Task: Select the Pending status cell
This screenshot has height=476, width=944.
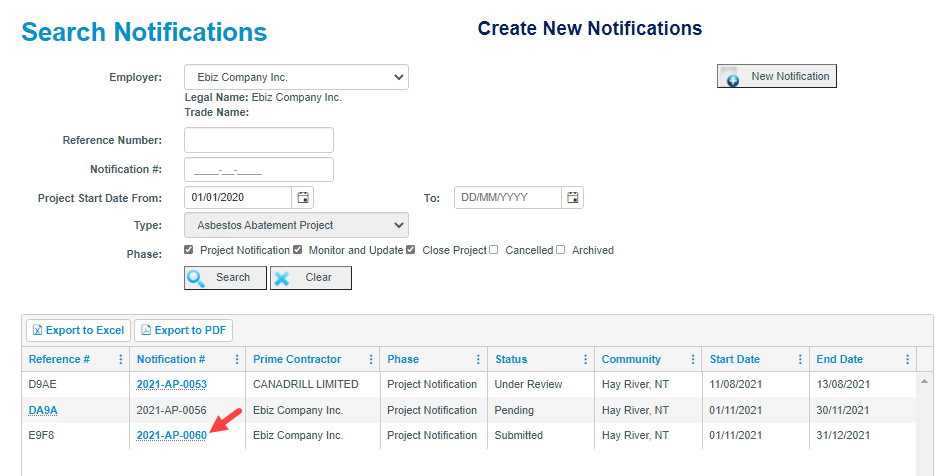Action: click(541, 410)
